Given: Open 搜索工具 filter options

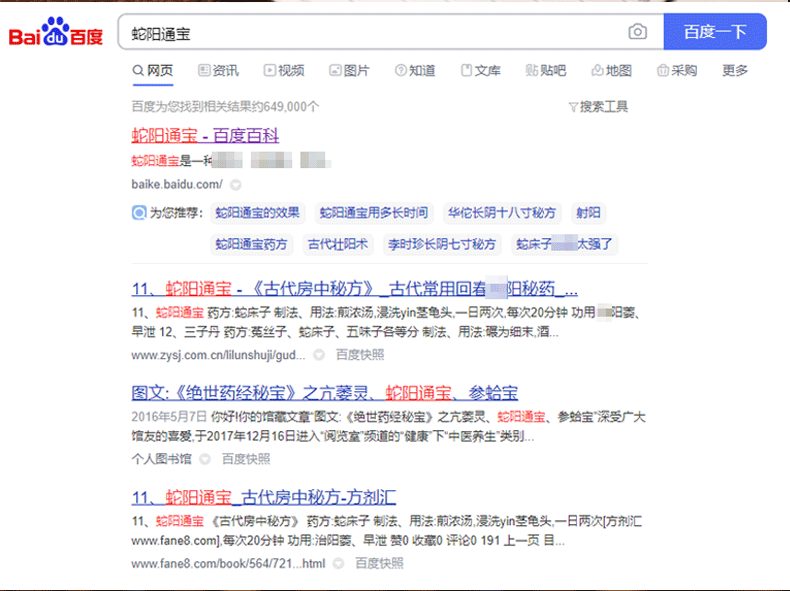Looking at the screenshot, I should (599, 107).
